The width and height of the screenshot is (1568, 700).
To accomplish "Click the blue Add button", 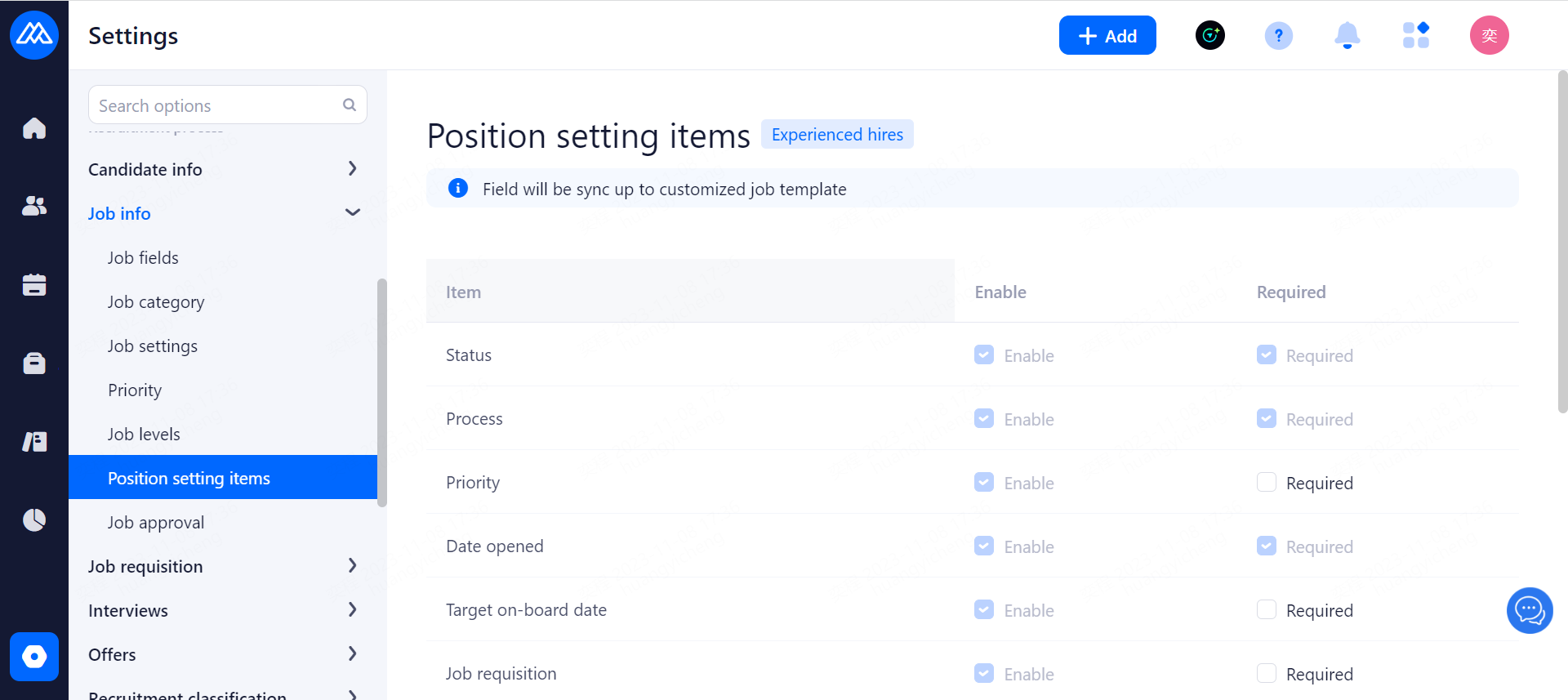I will click(1107, 36).
